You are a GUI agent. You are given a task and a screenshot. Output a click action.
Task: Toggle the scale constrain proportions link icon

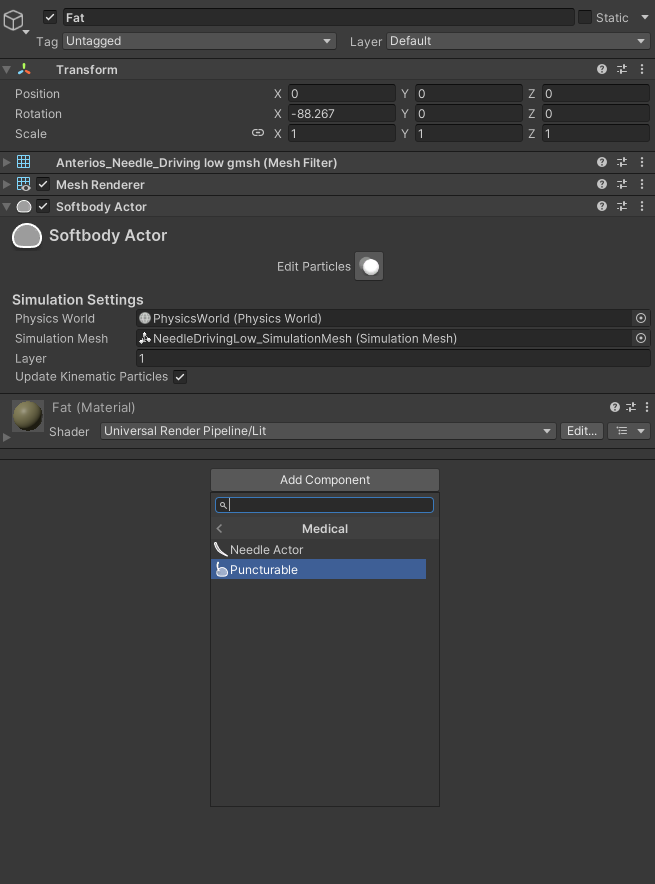pos(258,134)
